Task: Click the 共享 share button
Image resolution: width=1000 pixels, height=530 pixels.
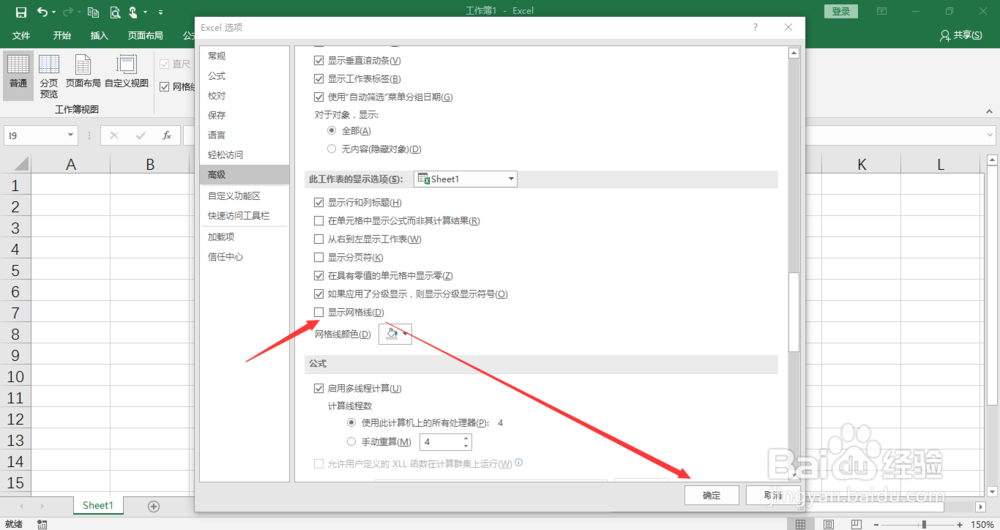Action: point(960,35)
